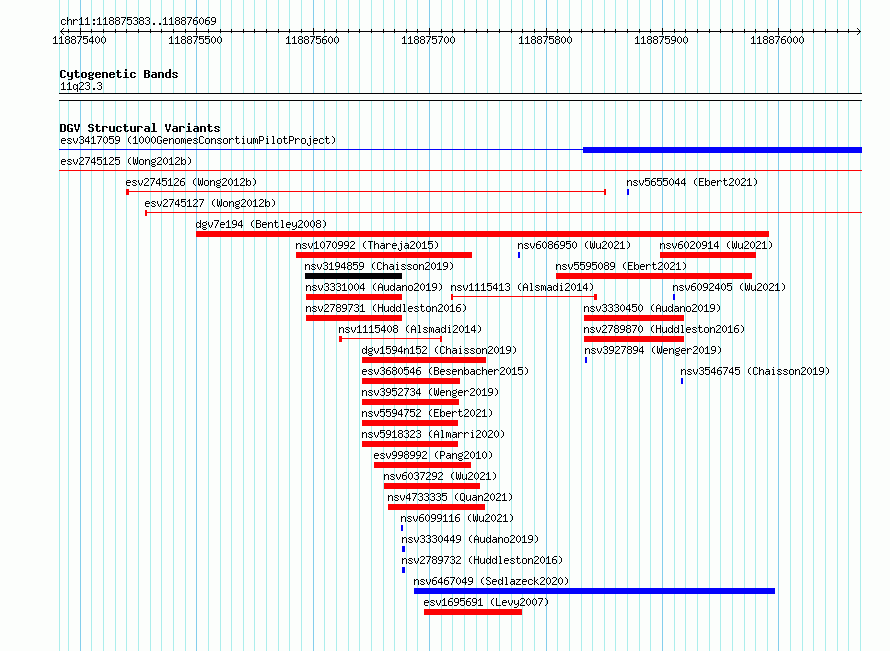
Task: Open nsv4733335 (Quan2021) label
Action: (x=450, y=497)
